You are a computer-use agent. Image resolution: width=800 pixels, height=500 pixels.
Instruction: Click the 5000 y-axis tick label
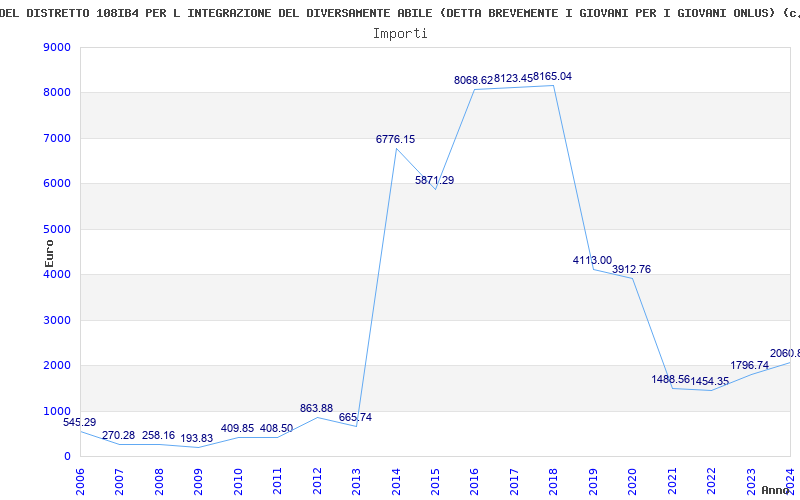58,229
